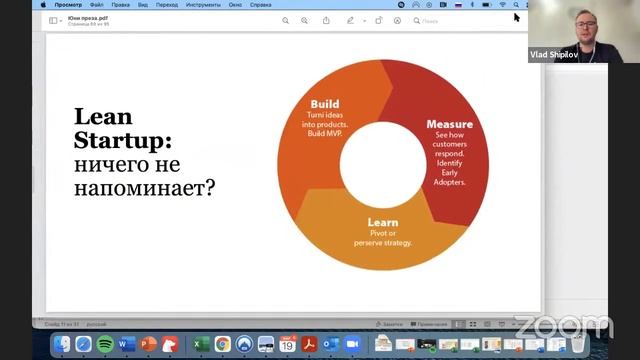Open the Вид menu
The height and width of the screenshot is (360, 640).
(x=142, y=5)
